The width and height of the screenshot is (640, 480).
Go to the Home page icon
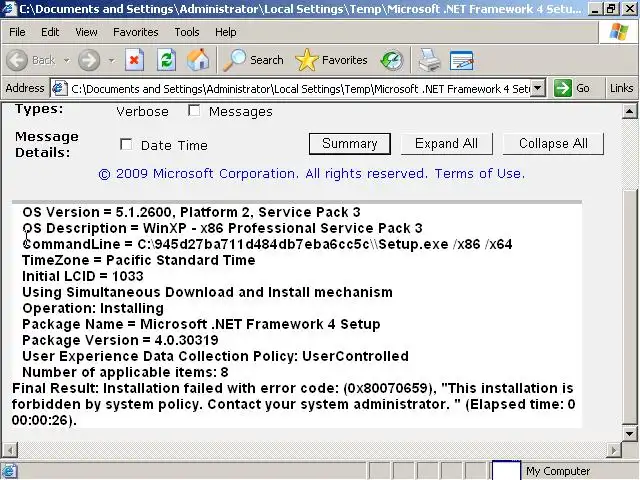pyautogui.click(x=198, y=60)
